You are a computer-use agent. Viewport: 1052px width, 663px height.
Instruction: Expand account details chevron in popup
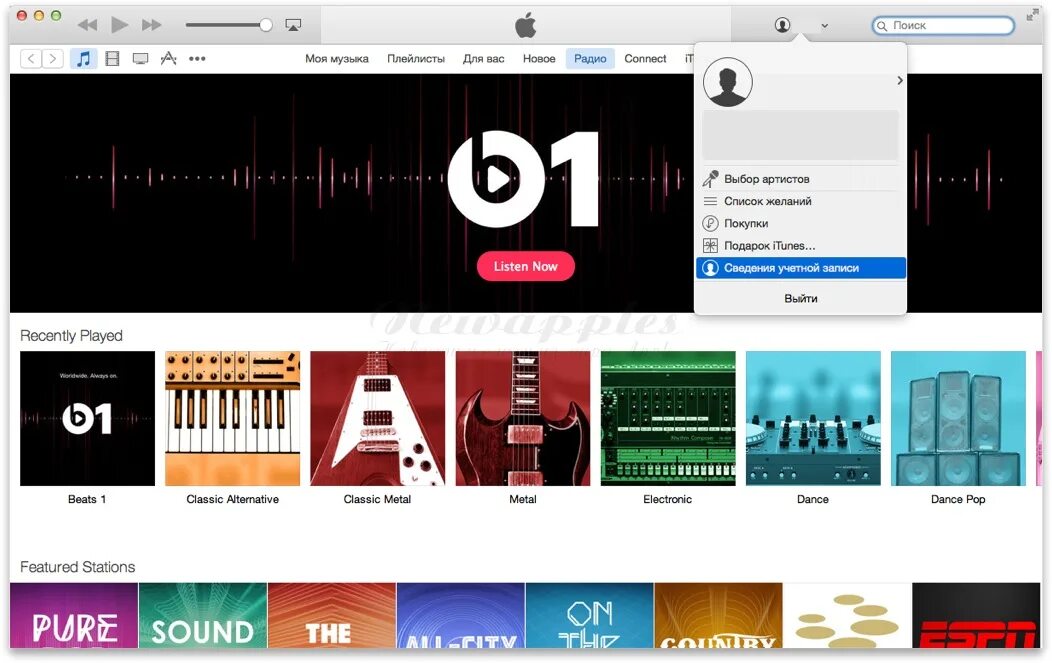pos(900,81)
